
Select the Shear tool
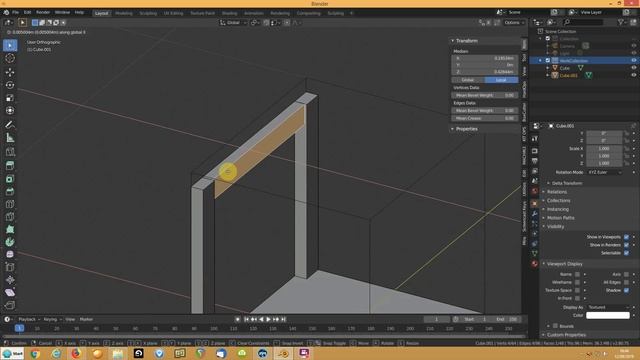[x=10, y=292]
